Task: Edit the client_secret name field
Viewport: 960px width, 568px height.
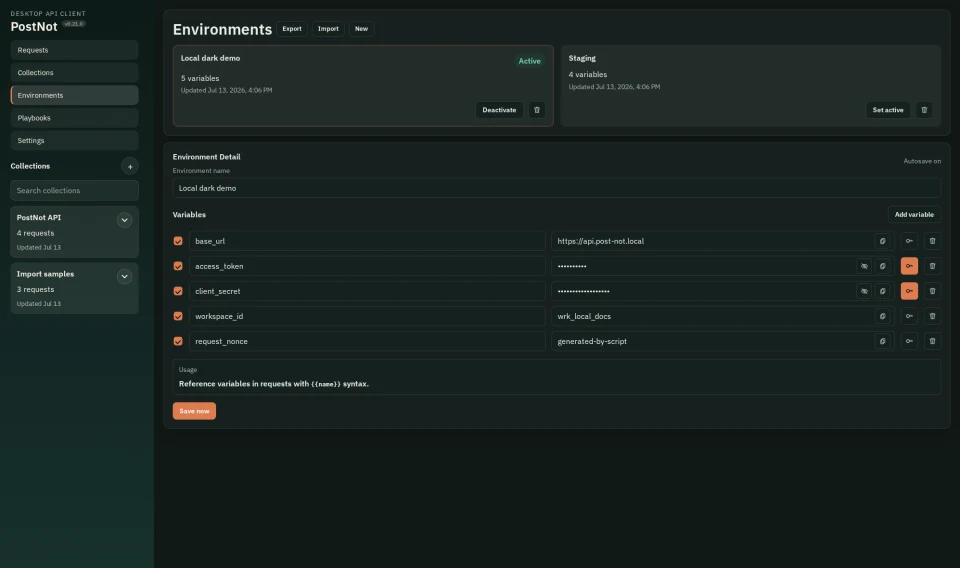Action: [x=367, y=291]
